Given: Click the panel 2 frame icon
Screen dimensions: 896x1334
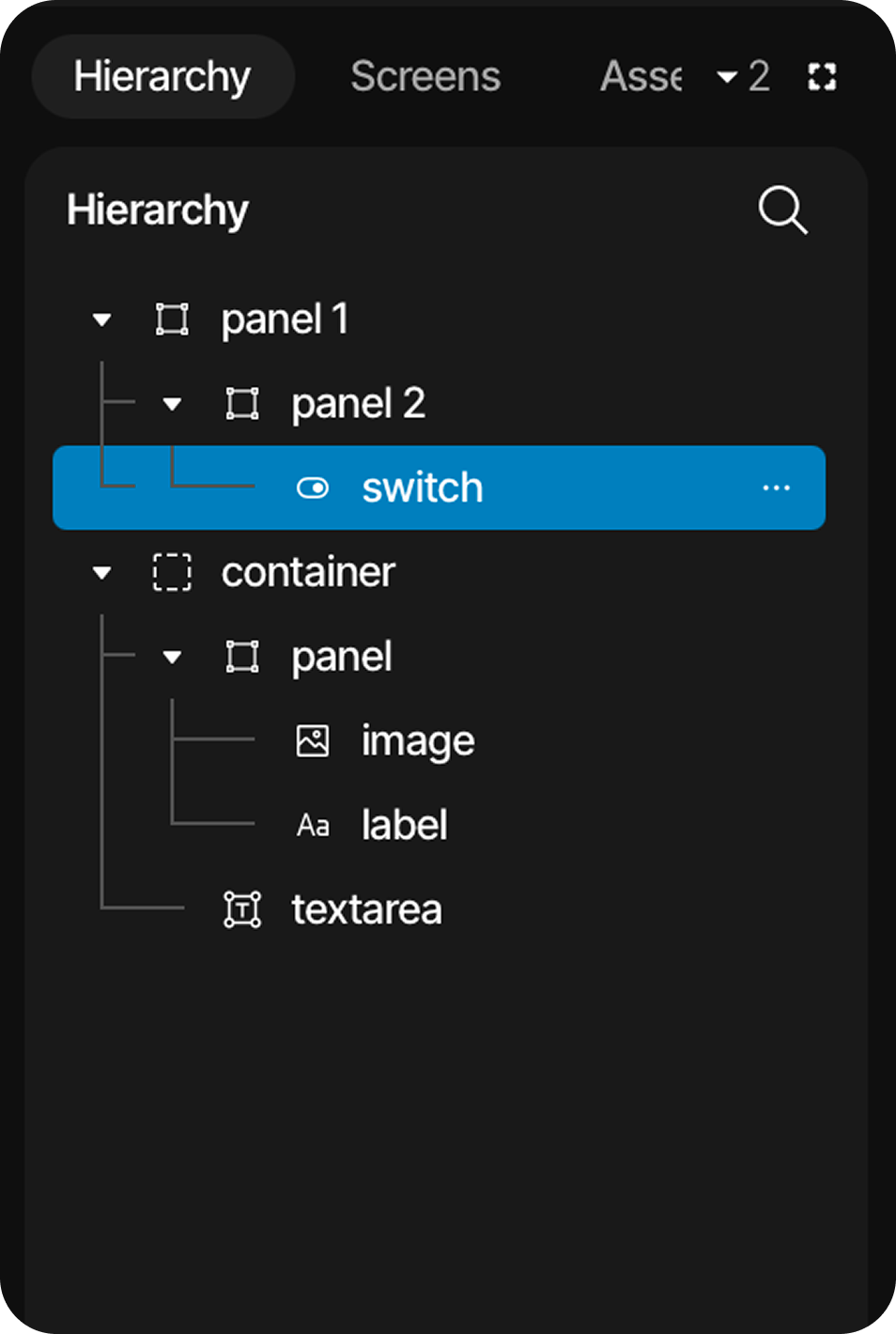Looking at the screenshot, I should (242, 404).
